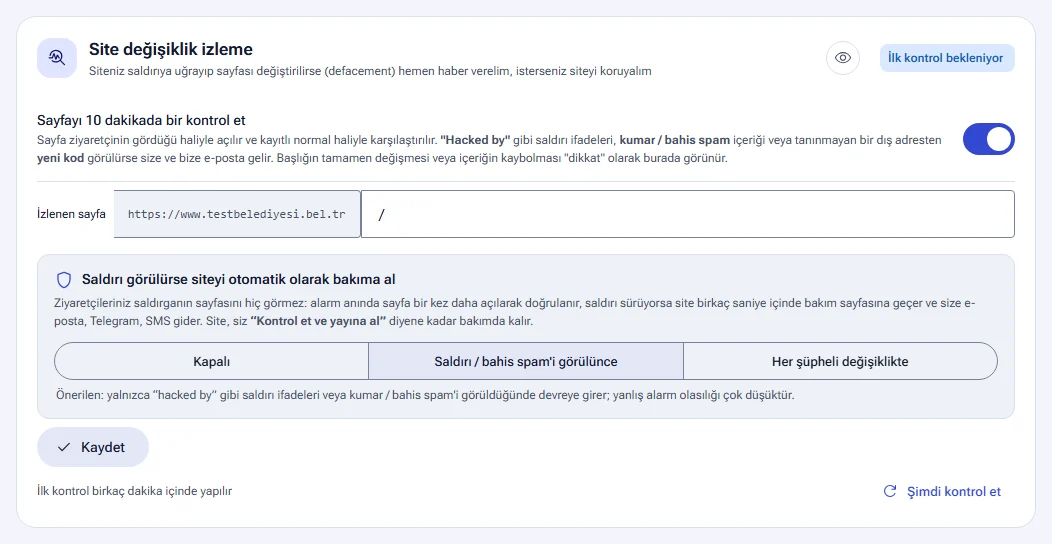Click the shield icon beside Saldırı görülürse heading
The image size is (1052, 544).
point(64,279)
